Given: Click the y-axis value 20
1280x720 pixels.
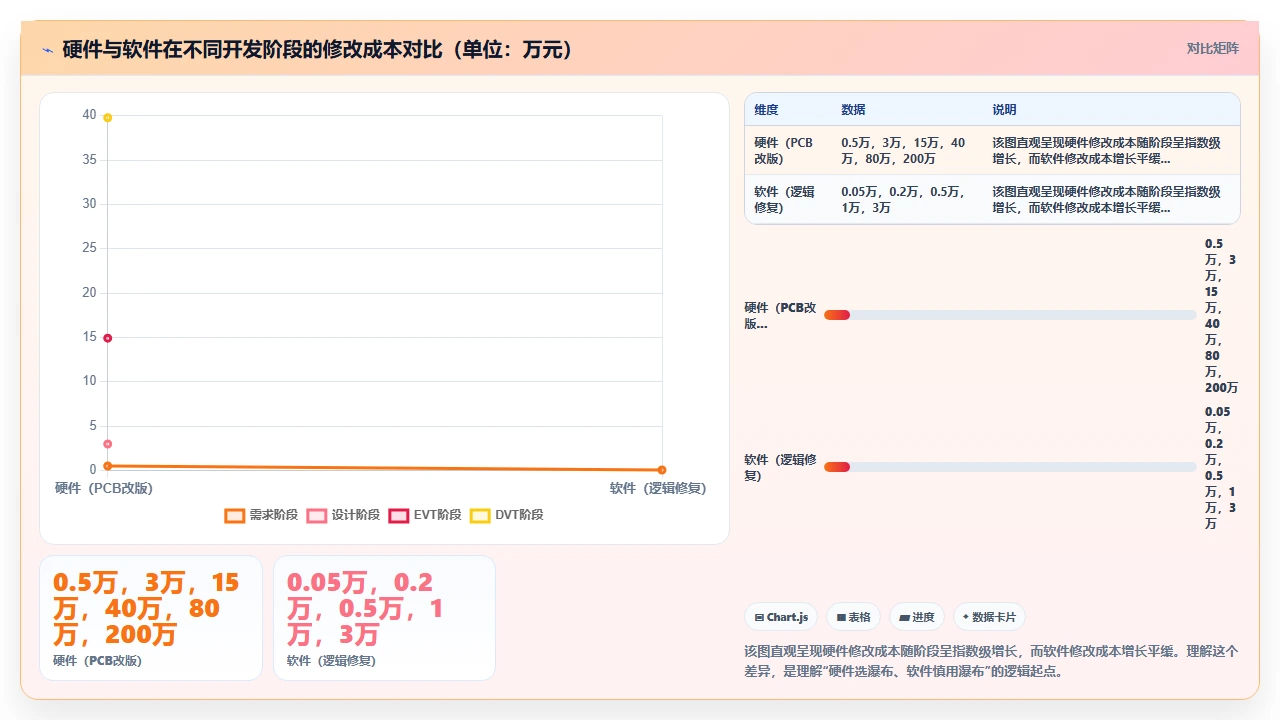Looking at the screenshot, I should coord(90,292).
